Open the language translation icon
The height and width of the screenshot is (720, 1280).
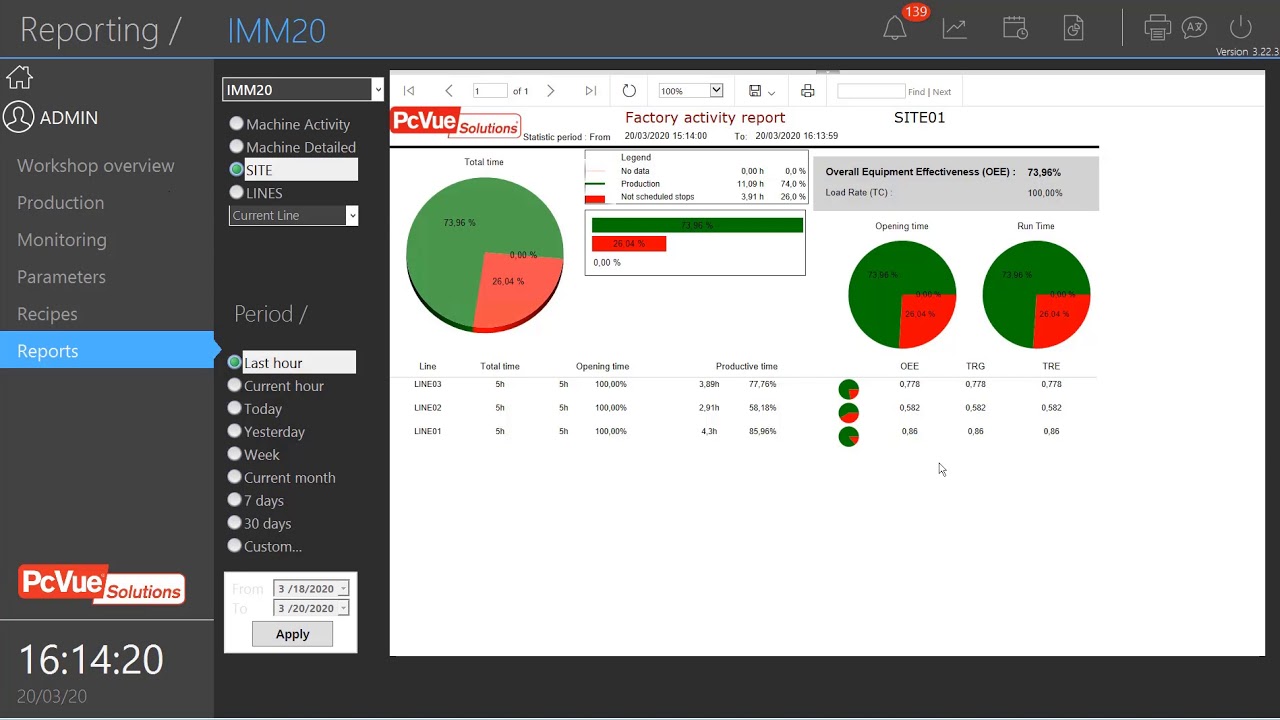point(1194,28)
